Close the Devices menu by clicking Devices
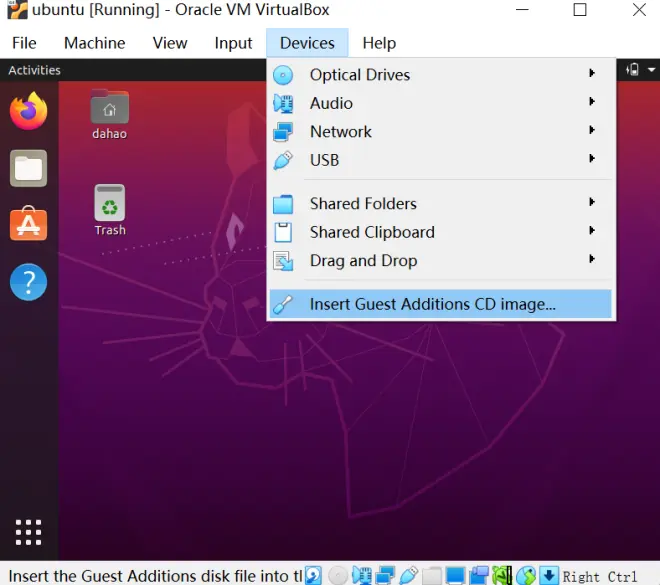This screenshot has width=660, height=585. 307,43
